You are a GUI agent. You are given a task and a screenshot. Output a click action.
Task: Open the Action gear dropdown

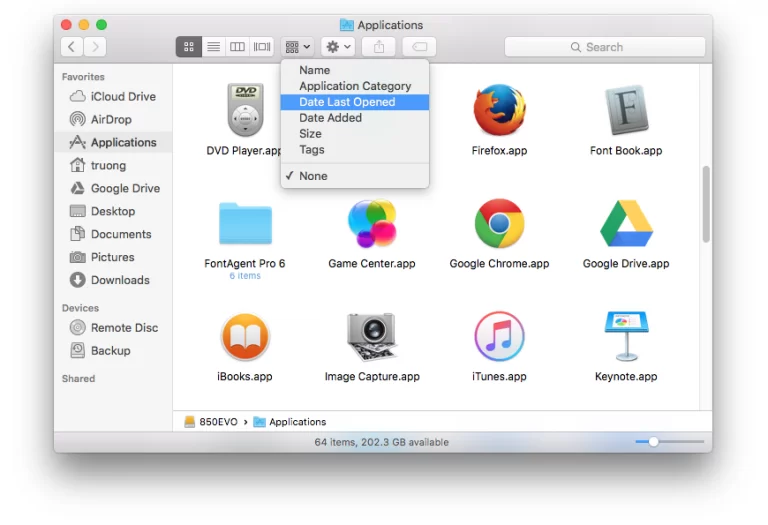(x=338, y=47)
